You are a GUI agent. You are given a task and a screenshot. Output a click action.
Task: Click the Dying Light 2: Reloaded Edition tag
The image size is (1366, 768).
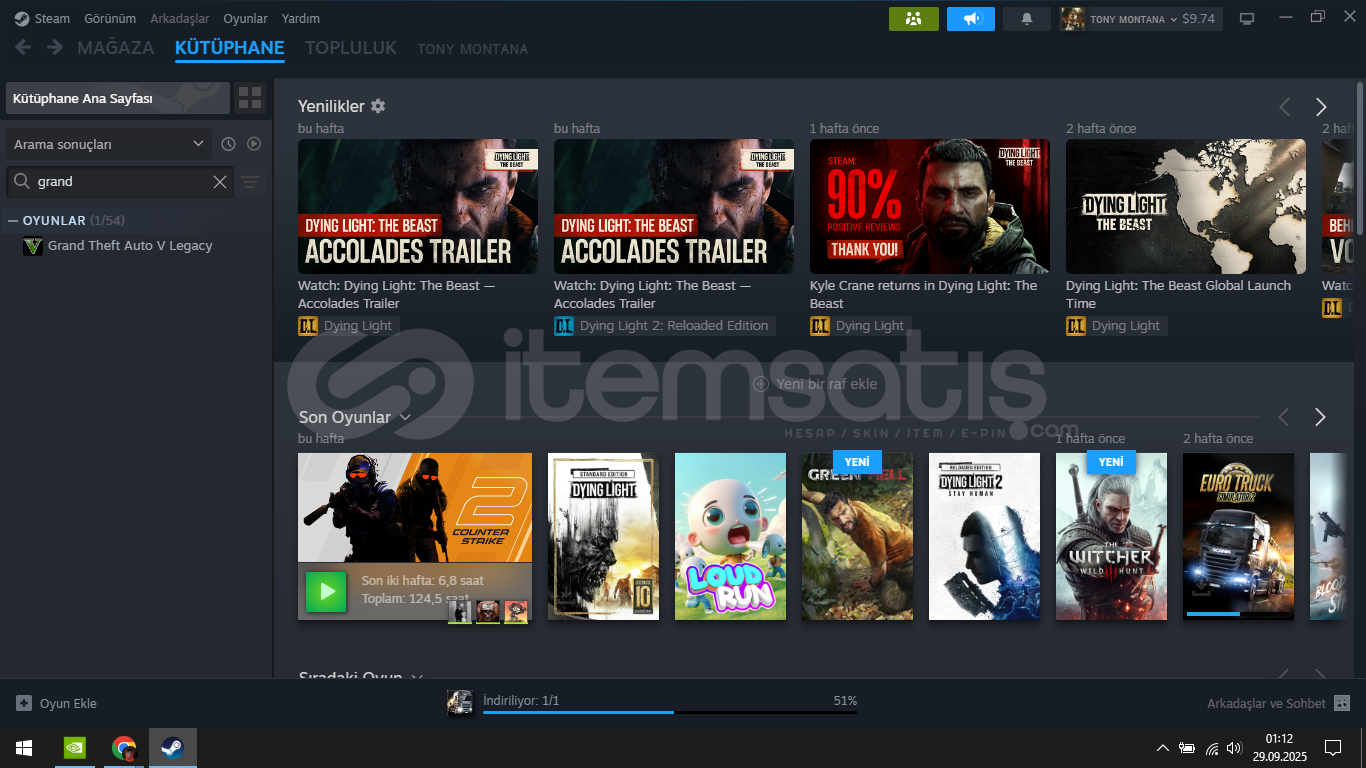pyautogui.click(x=664, y=326)
